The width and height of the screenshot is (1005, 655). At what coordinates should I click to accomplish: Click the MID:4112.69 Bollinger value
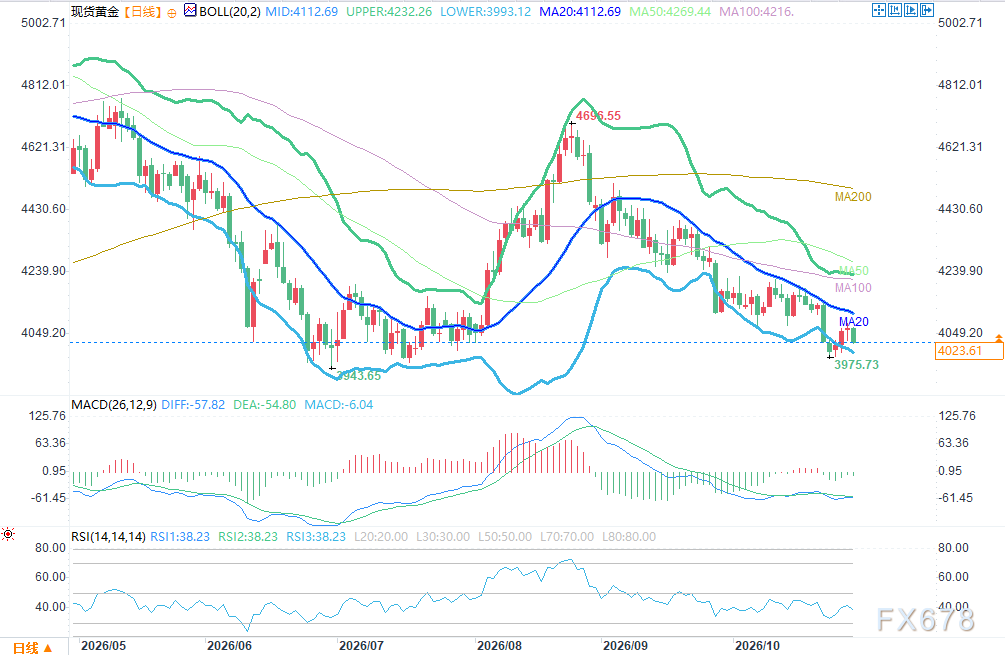point(301,12)
